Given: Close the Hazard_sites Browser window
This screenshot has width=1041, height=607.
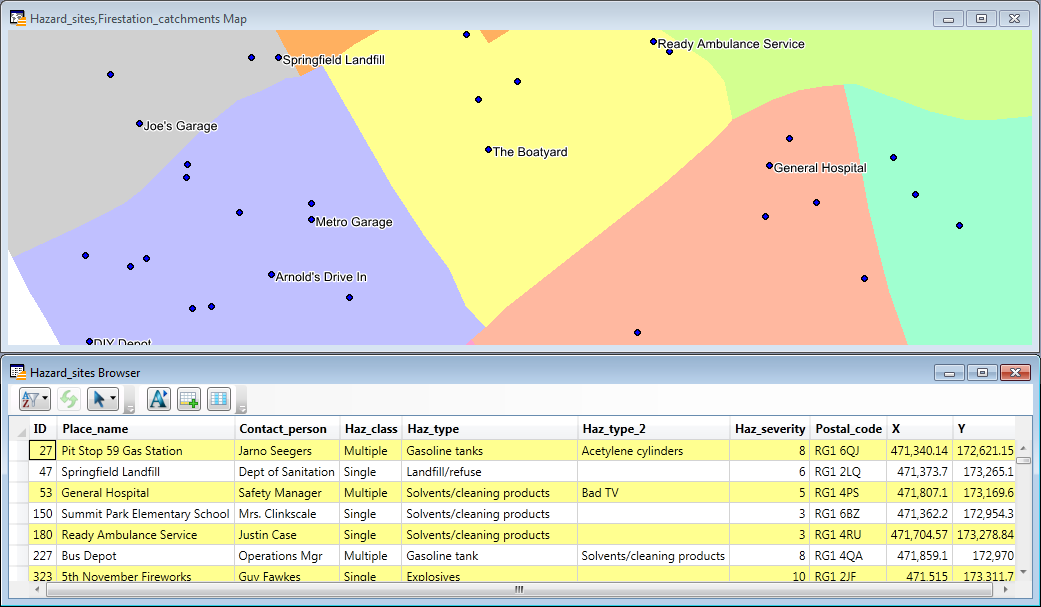Looking at the screenshot, I should (x=1015, y=373).
